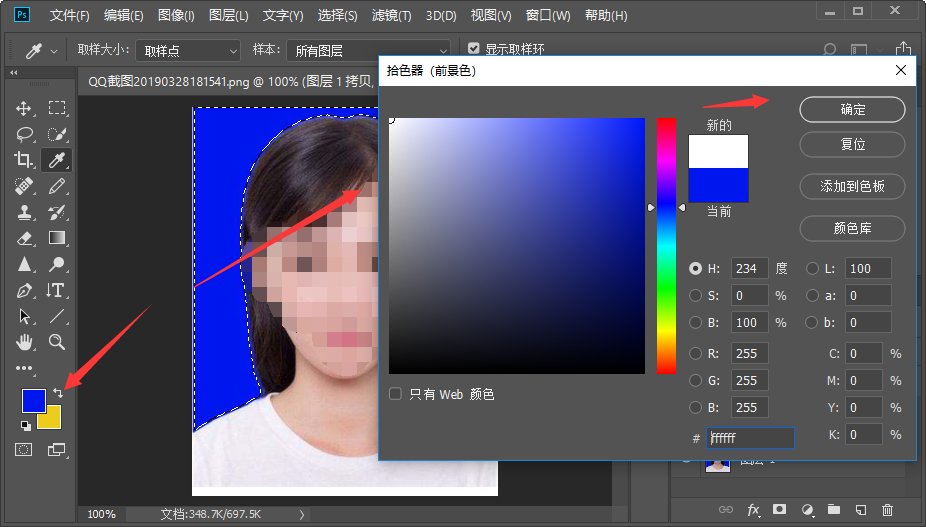The height and width of the screenshot is (527, 926).
Task: Click the layer fx styles icon
Action: pos(753,509)
